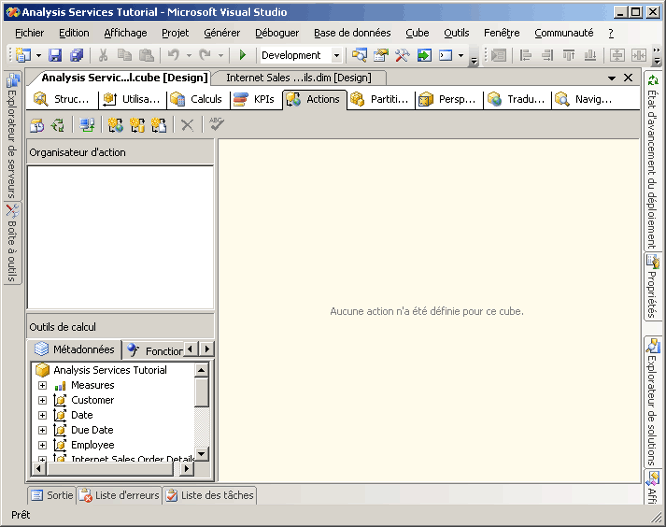Click the solution explorer magnifier toolbar icon
The image size is (666, 527).
coord(359,55)
